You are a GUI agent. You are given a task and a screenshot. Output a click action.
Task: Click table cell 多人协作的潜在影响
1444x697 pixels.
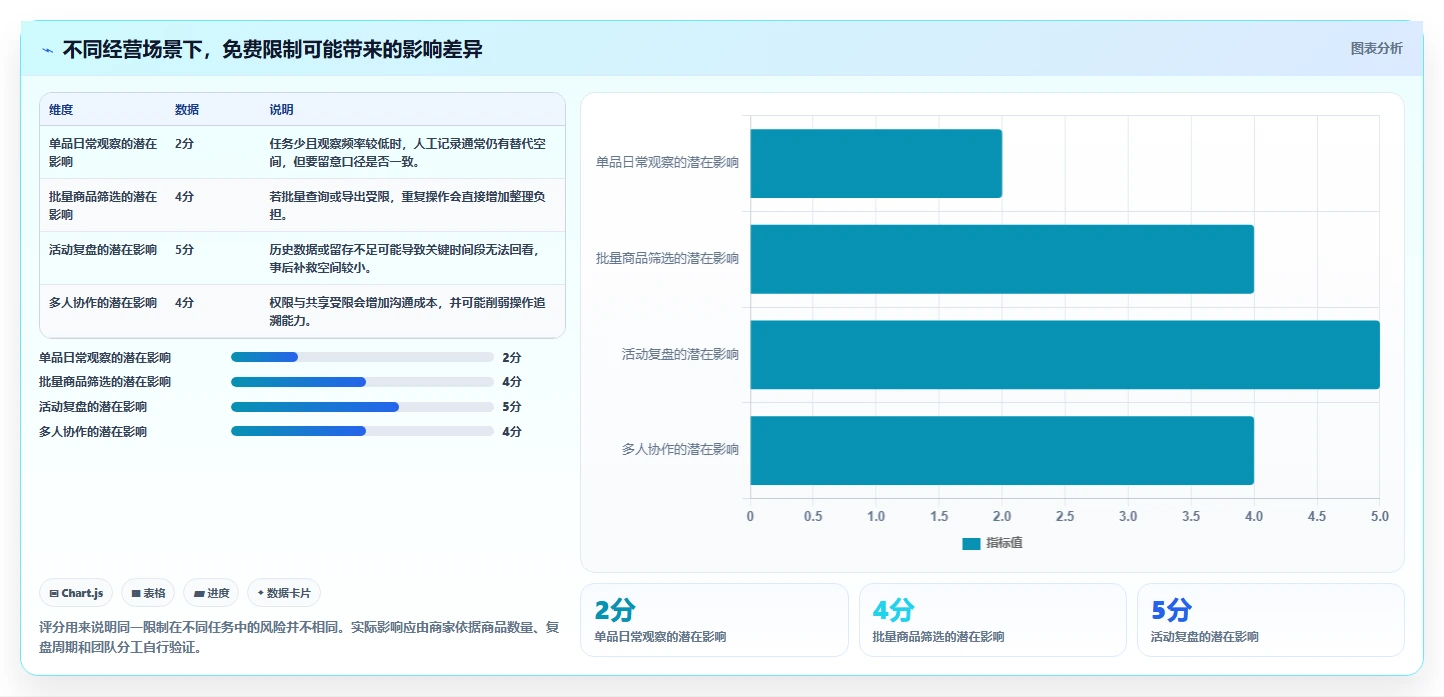[103, 303]
